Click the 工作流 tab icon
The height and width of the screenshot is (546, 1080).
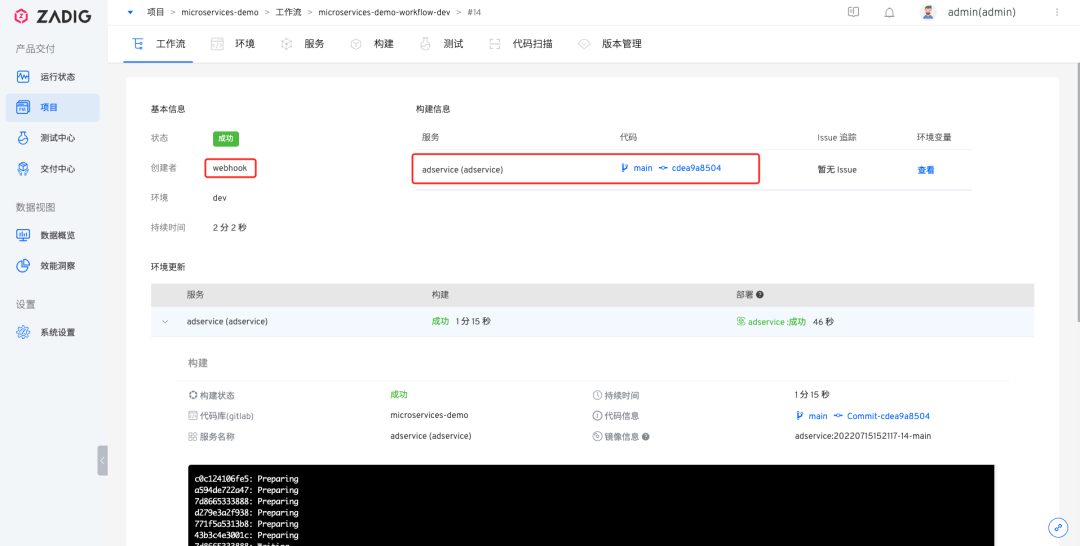138,44
